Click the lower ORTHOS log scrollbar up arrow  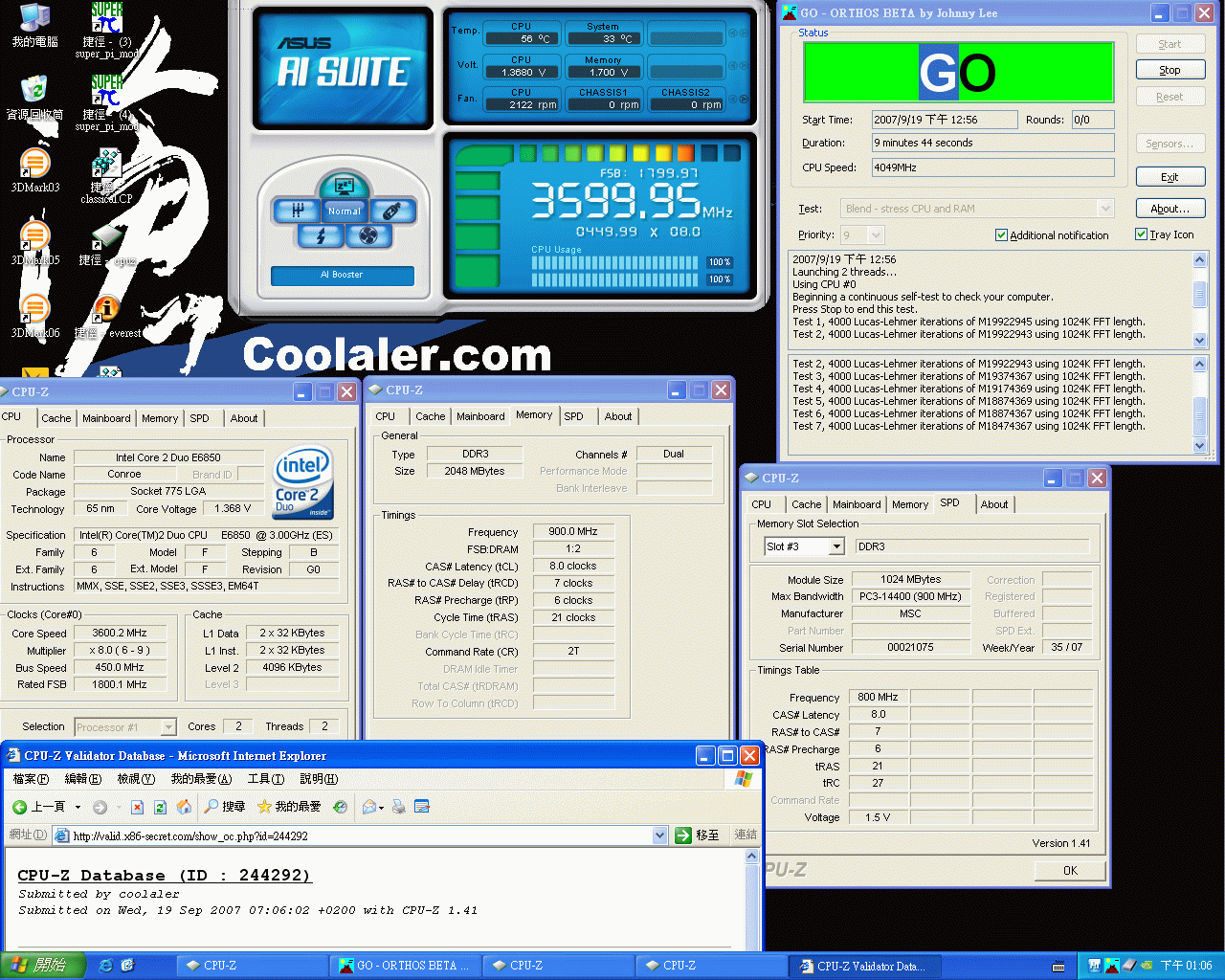pyautogui.click(x=1200, y=364)
